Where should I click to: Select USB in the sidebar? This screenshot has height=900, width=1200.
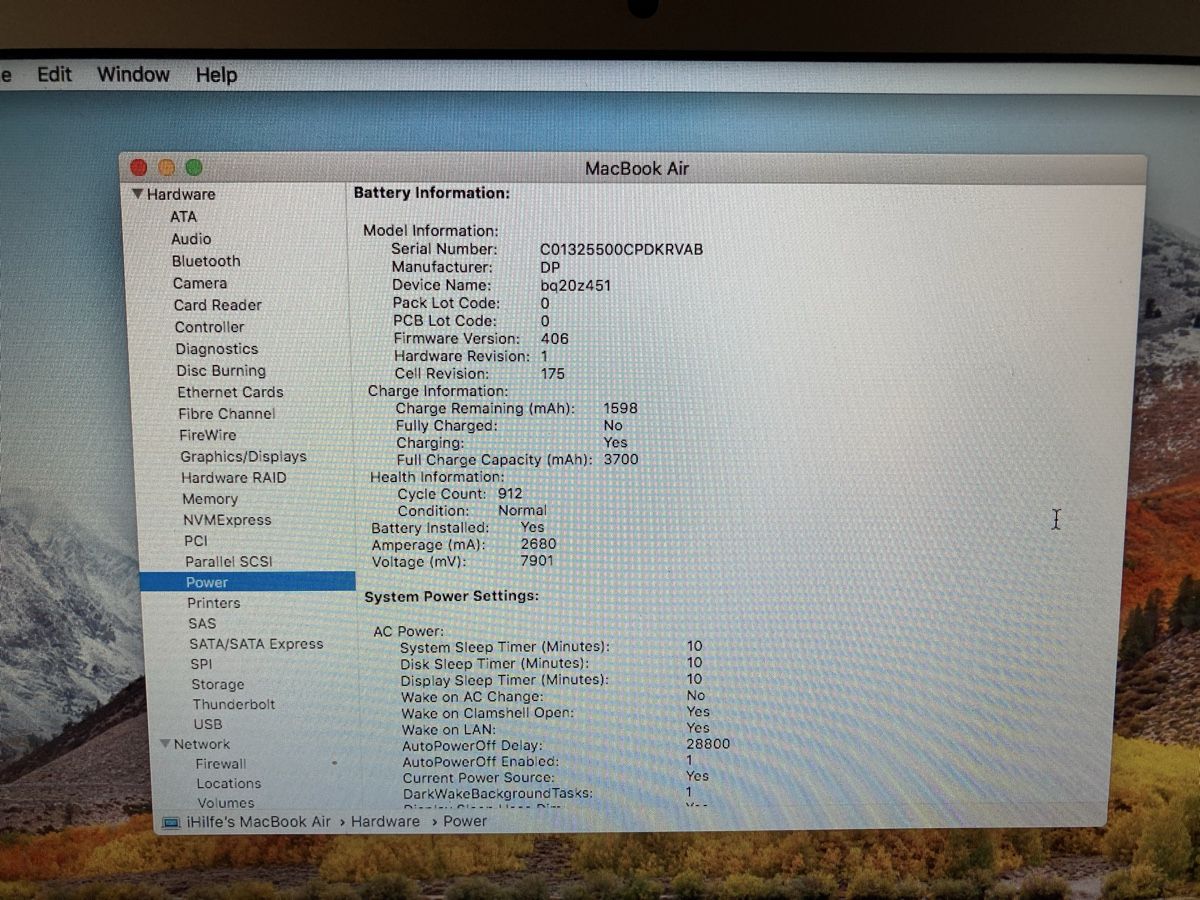coord(207,724)
